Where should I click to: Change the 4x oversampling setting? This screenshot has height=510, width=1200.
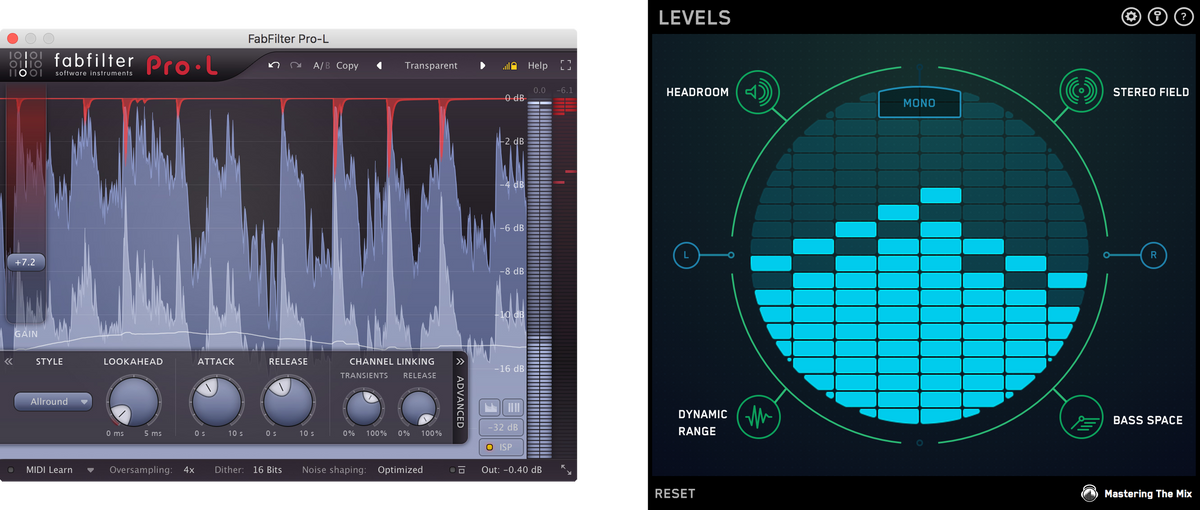[189, 470]
